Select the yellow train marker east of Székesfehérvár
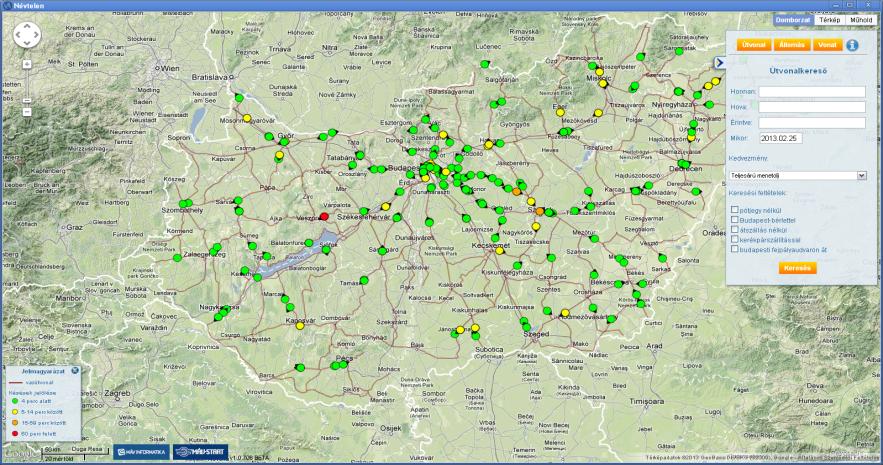The width and height of the screenshot is (883, 465). [x=385, y=207]
